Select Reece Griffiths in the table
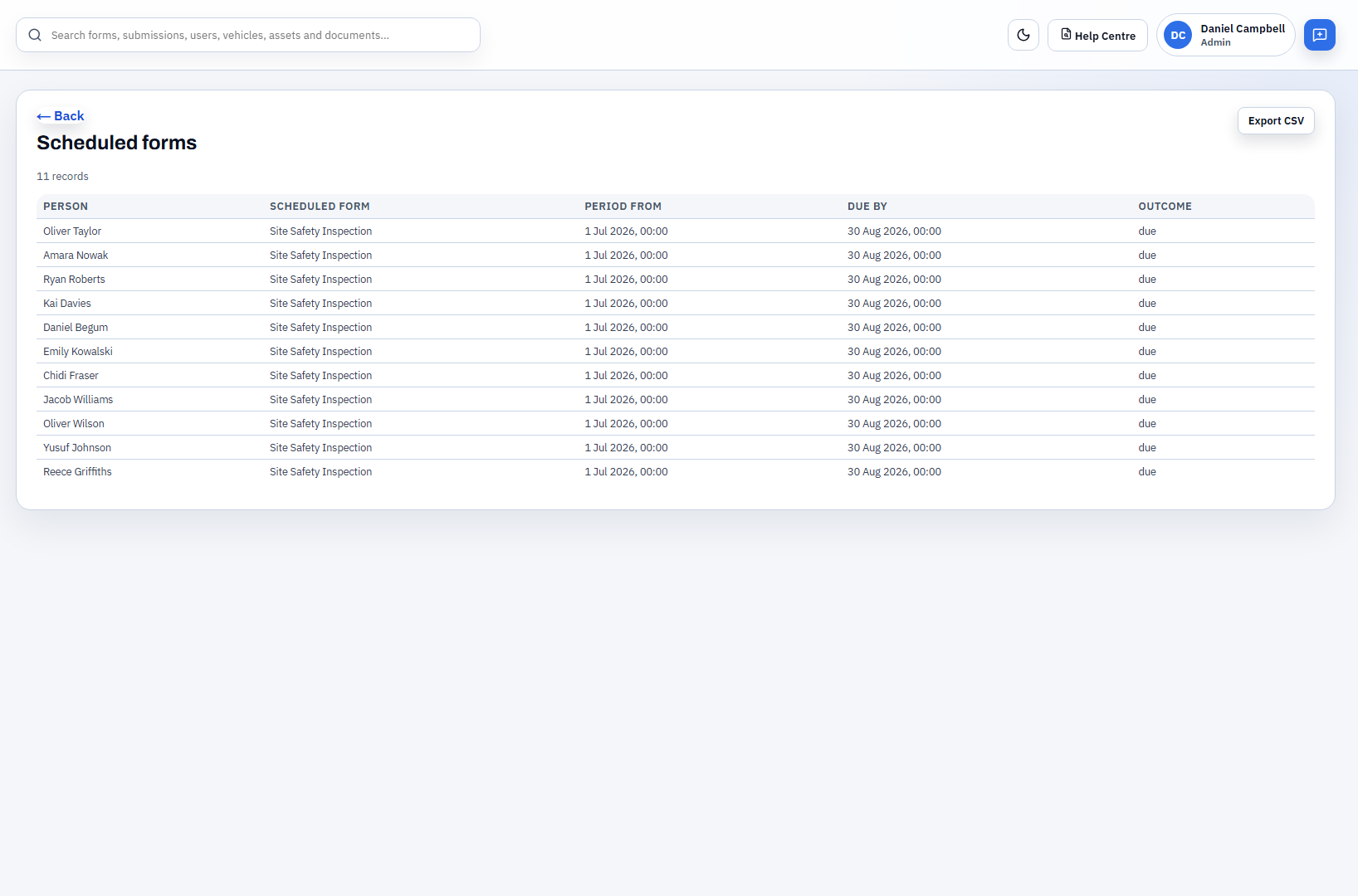This screenshot has height=896, width=1358. [77, 472]
